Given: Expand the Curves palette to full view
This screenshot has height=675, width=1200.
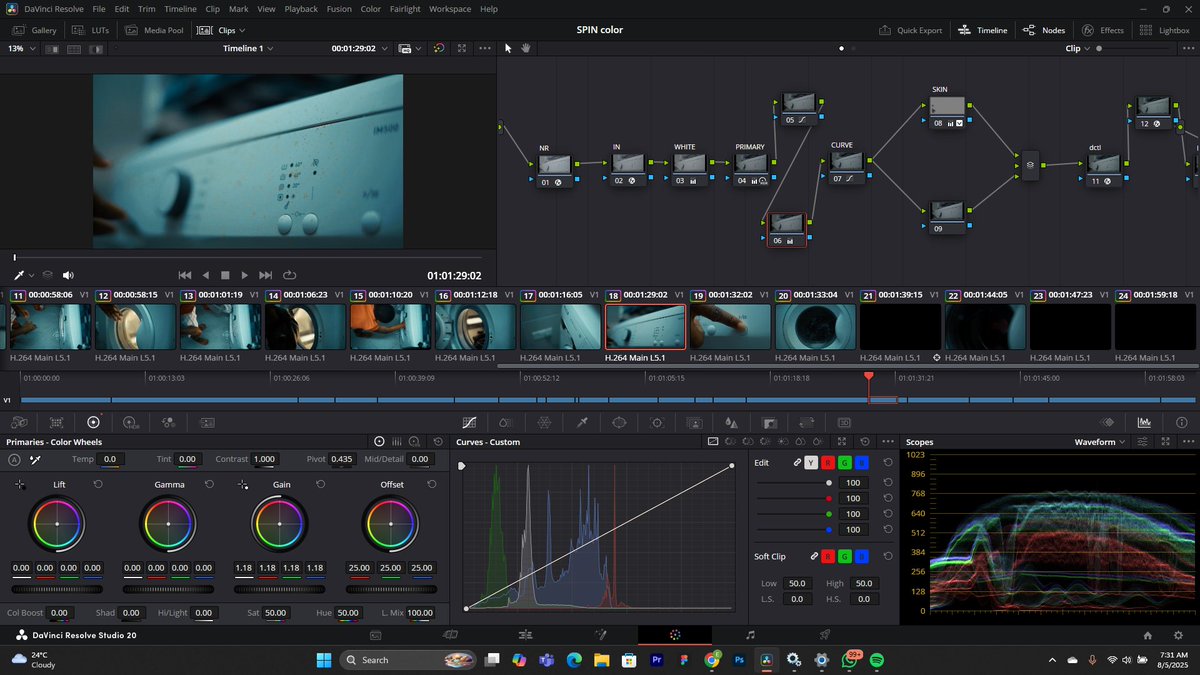Looking at the screenshot, I should click(841, 441).
